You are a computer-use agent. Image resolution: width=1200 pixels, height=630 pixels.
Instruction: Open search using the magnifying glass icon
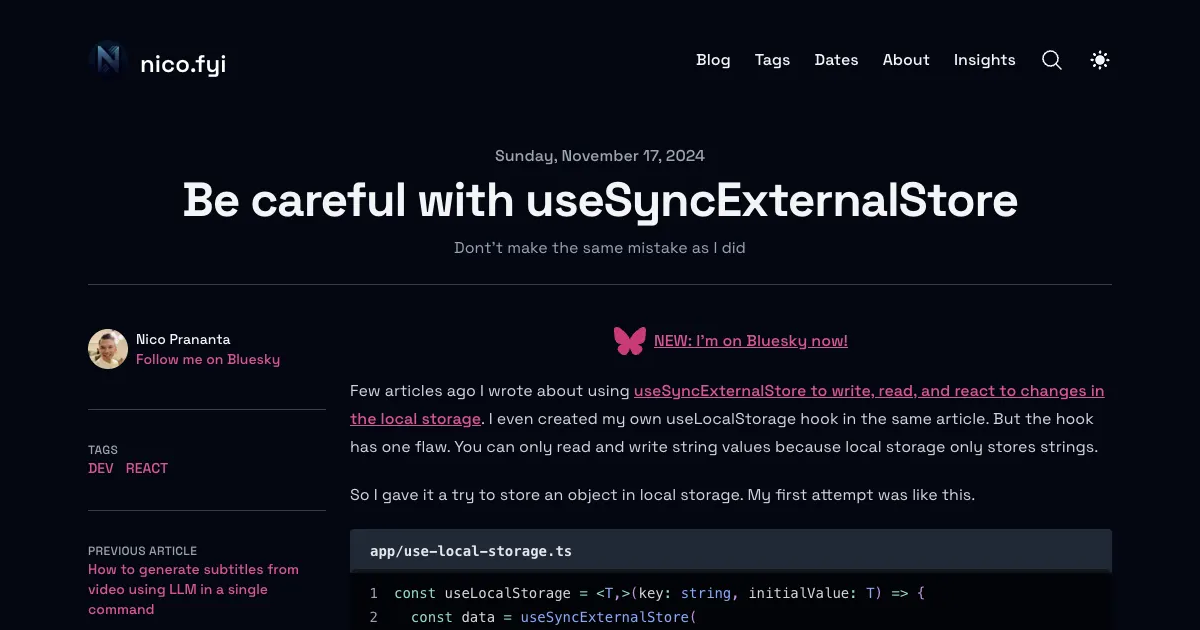[1051, 60]
